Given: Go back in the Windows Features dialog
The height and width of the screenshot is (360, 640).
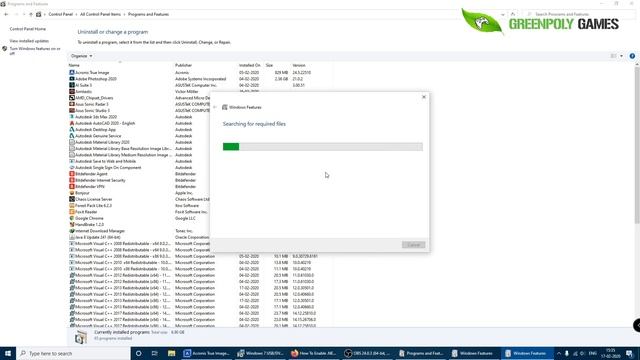Looking at the screenshot, I should (215, 107).
